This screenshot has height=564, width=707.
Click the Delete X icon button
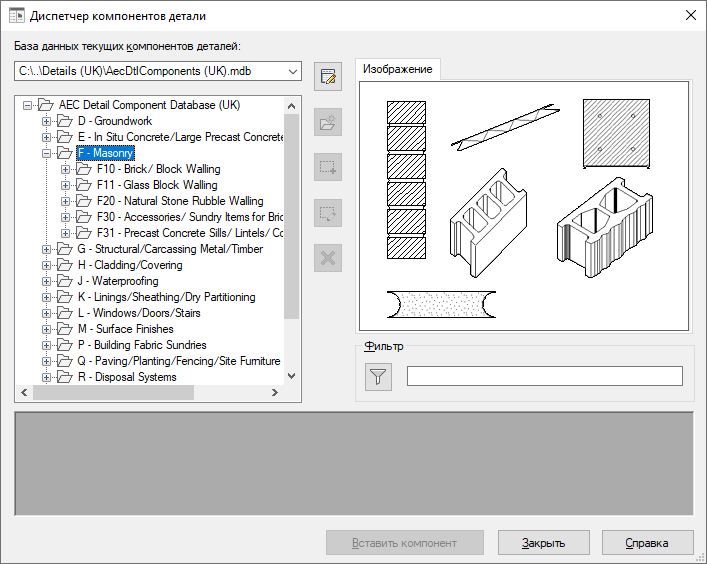pos(328,258)
